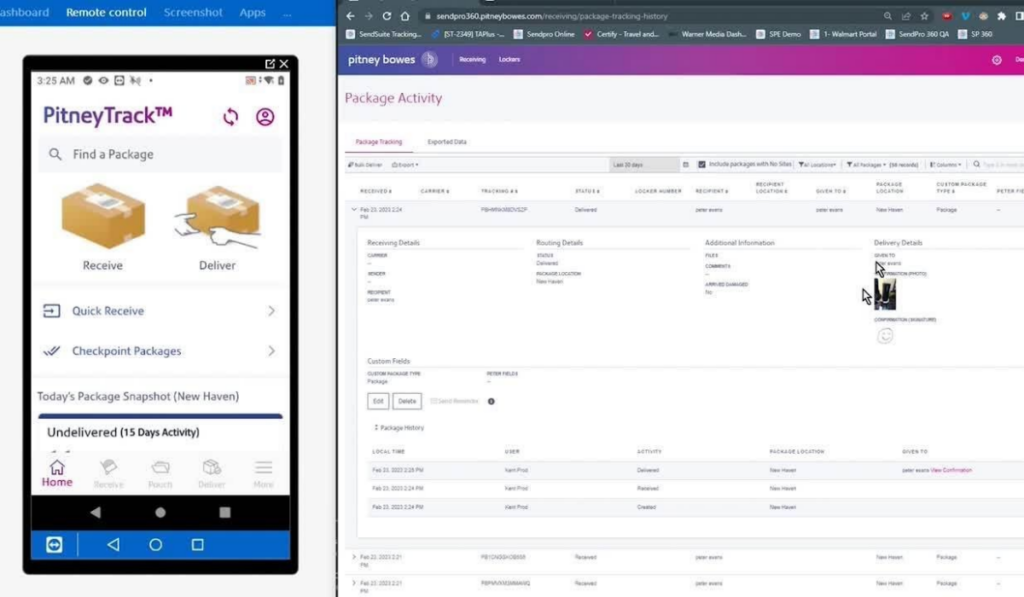The height and width of the screenshot is (597, 1024).
Task: Click the Find a Package search field
Action: [x=160, y=154]
